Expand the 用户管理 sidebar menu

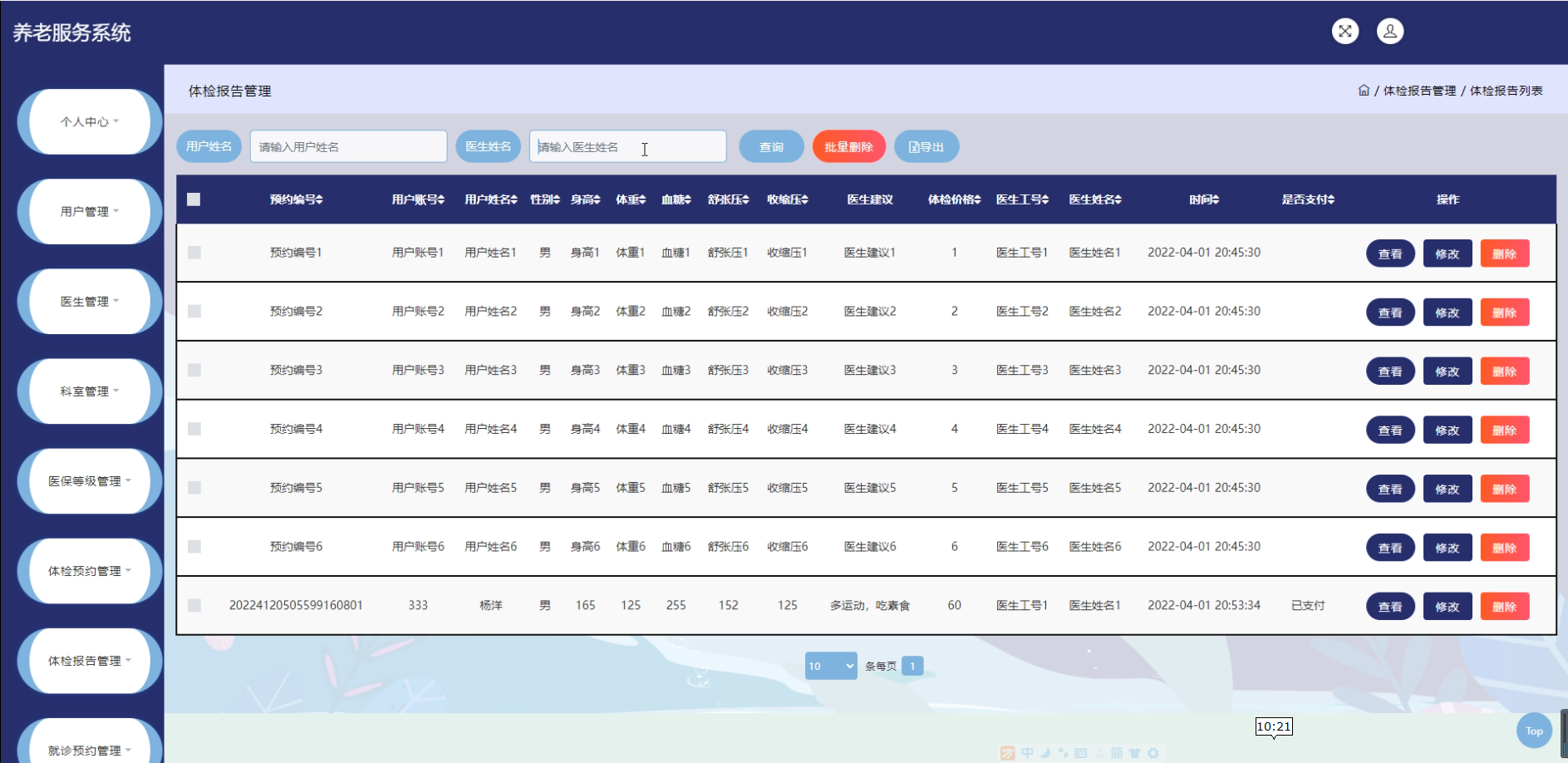coord(90,211)
